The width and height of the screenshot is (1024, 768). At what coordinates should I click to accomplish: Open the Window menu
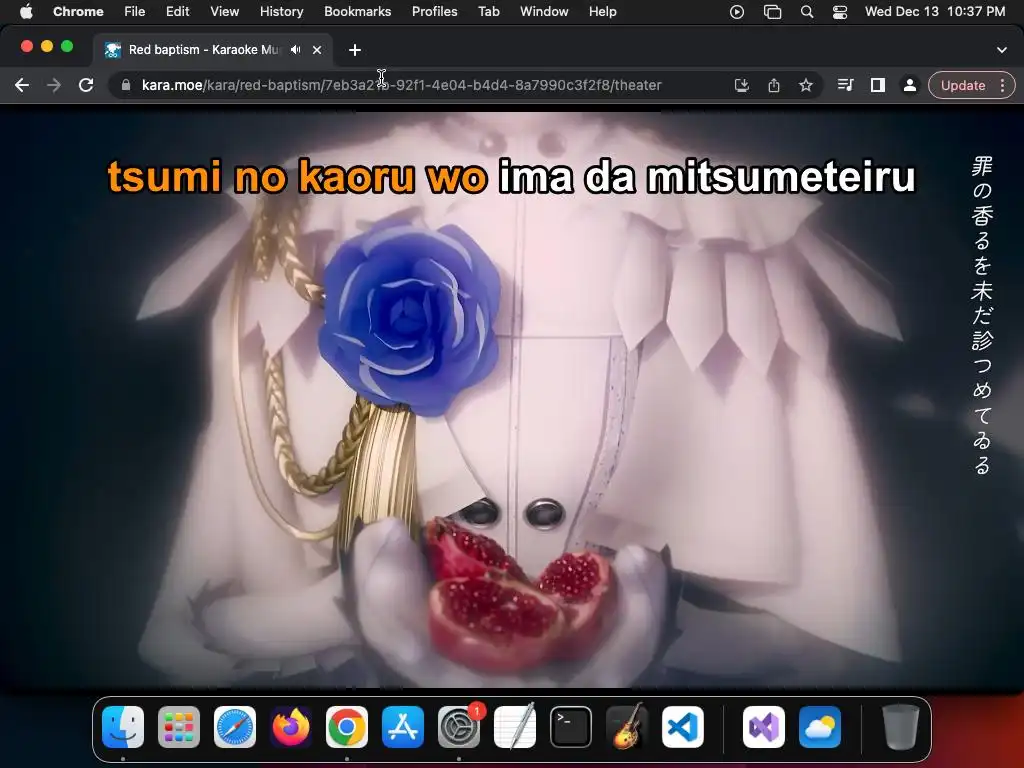point(544,11)
